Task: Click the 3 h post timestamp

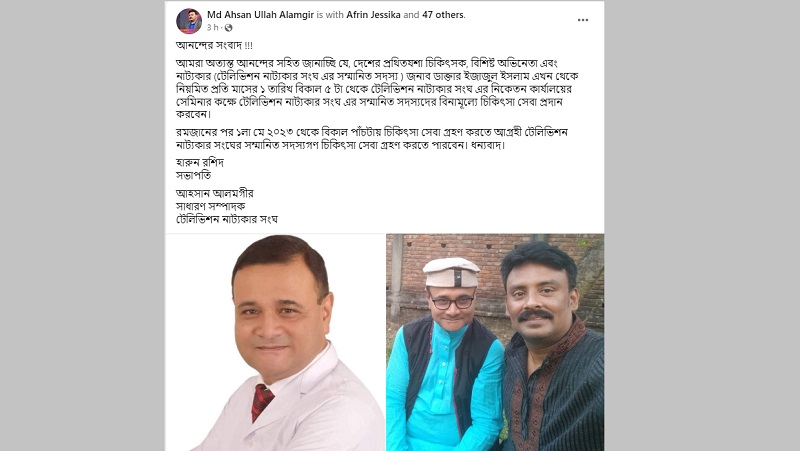Action: click(x=212, y=28)
